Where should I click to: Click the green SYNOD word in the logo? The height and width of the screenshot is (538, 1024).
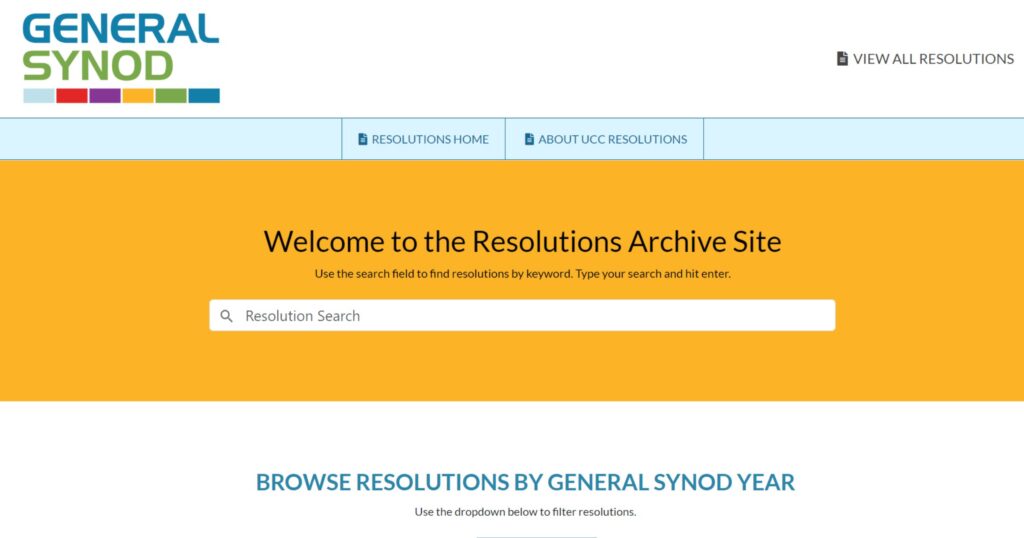pos(98,66)
